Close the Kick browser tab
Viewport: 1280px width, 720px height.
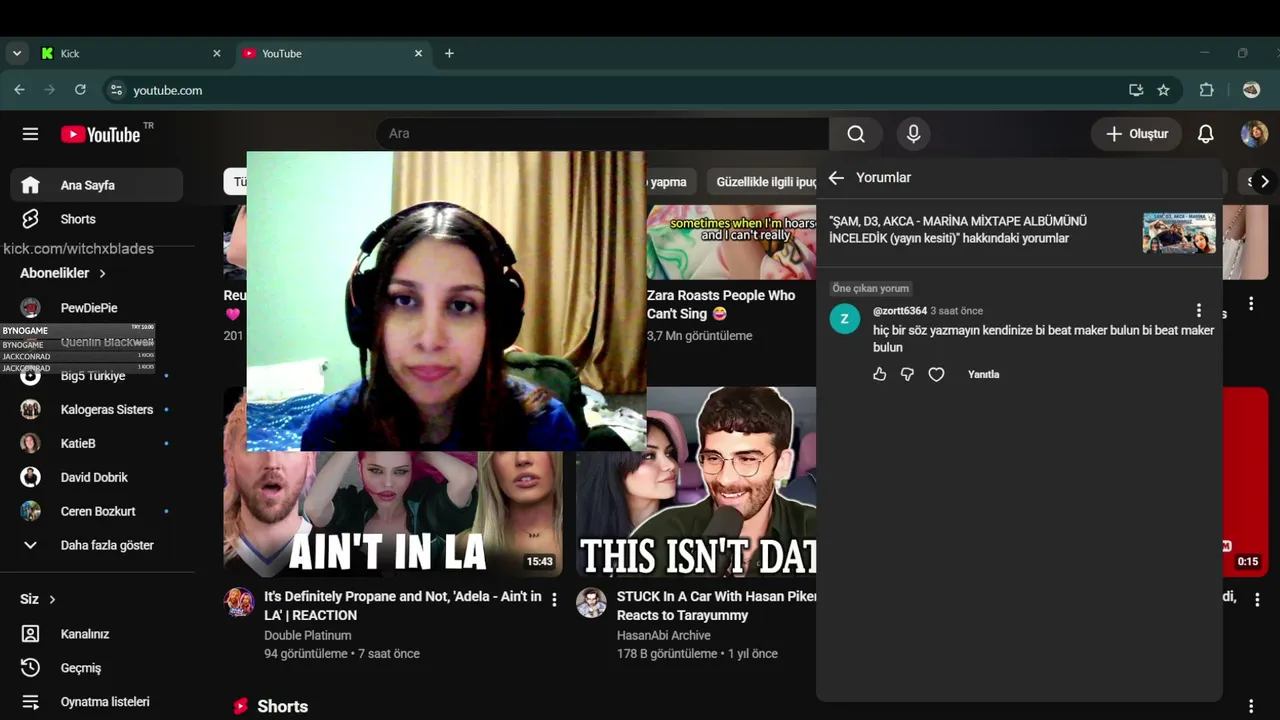(217, 53)
